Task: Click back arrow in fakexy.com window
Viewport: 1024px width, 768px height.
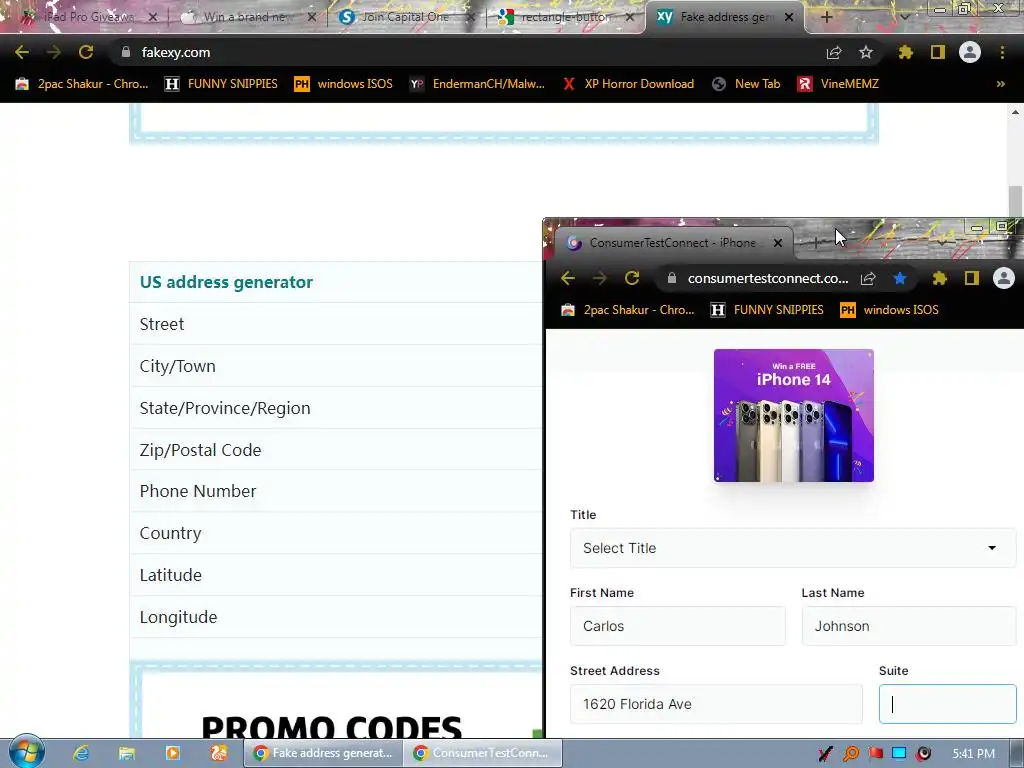Action: (x=22, y=52)
